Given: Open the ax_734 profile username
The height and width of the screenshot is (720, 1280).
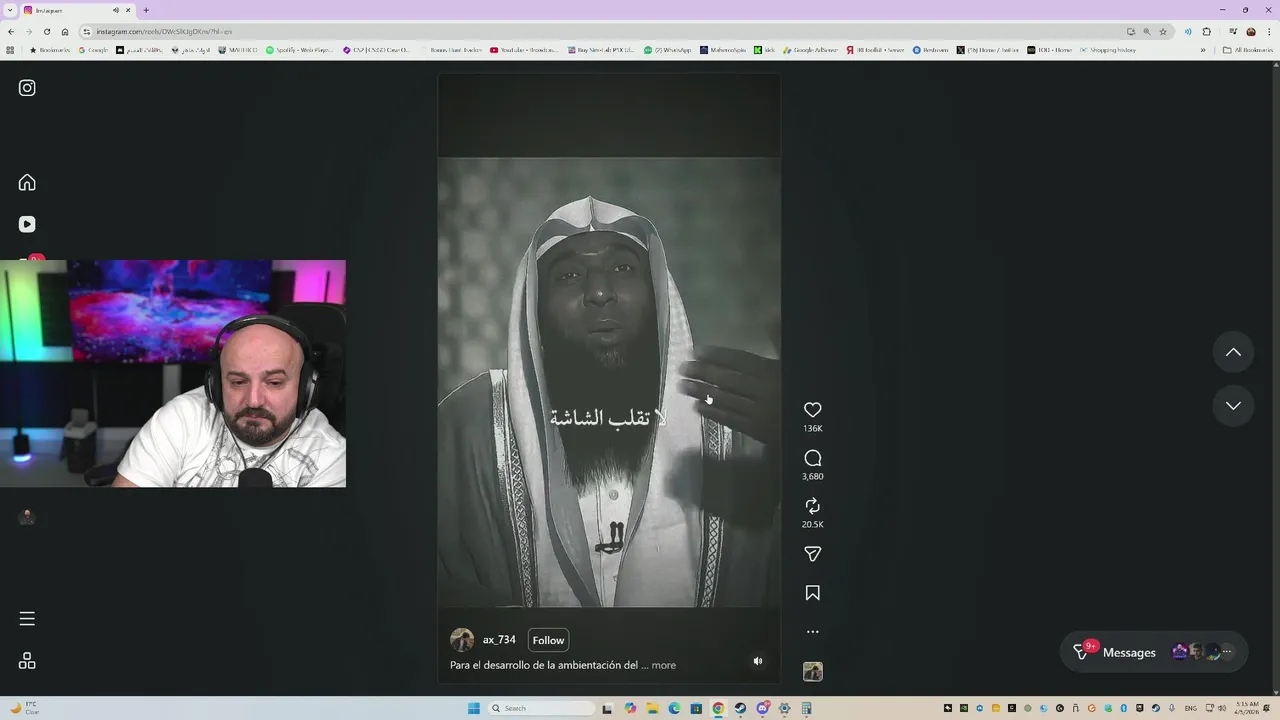Looking at the screenshot, I should tap(499, 640).
